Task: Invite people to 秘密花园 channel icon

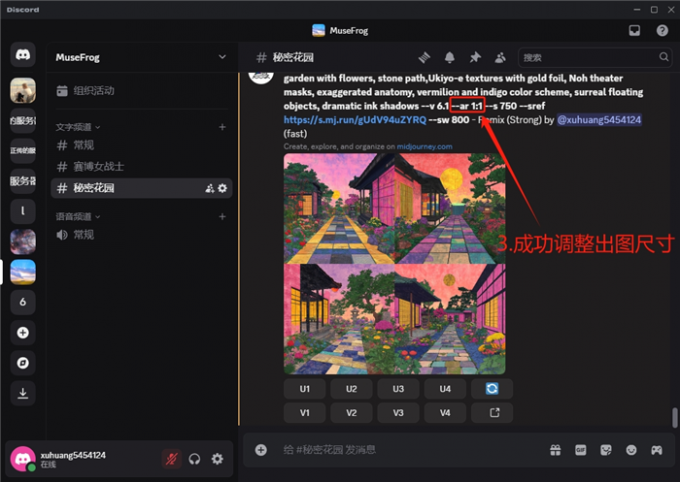Action: pyautogui.click(x=209, y=188)
